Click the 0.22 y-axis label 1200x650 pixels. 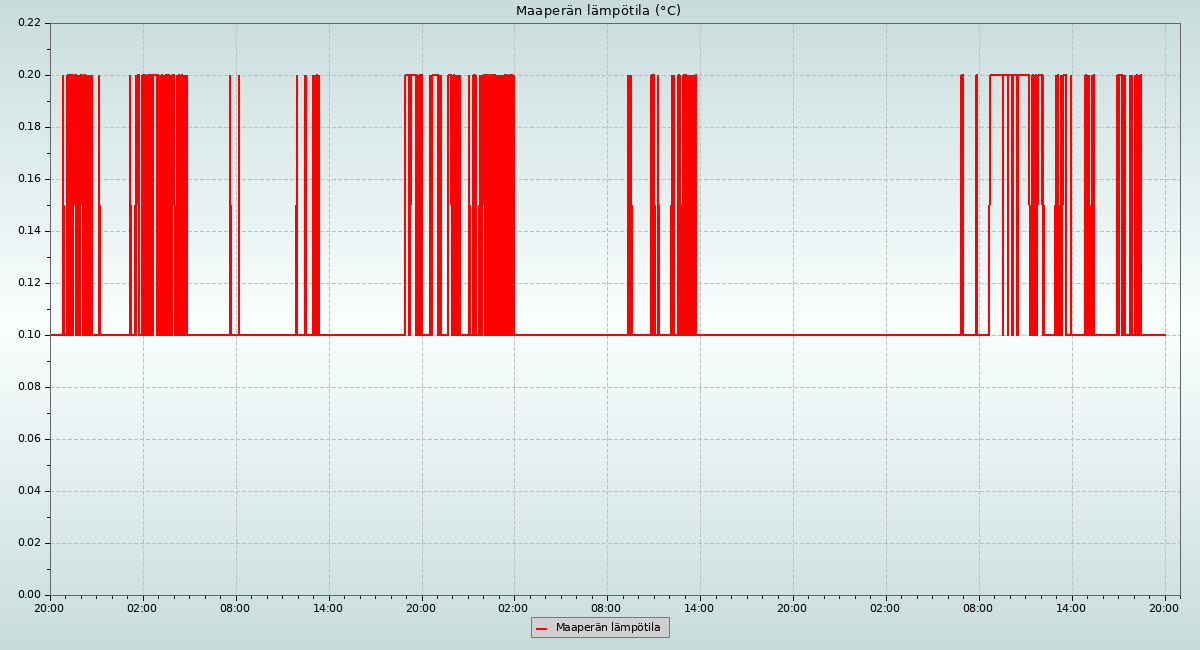[29, 23]
